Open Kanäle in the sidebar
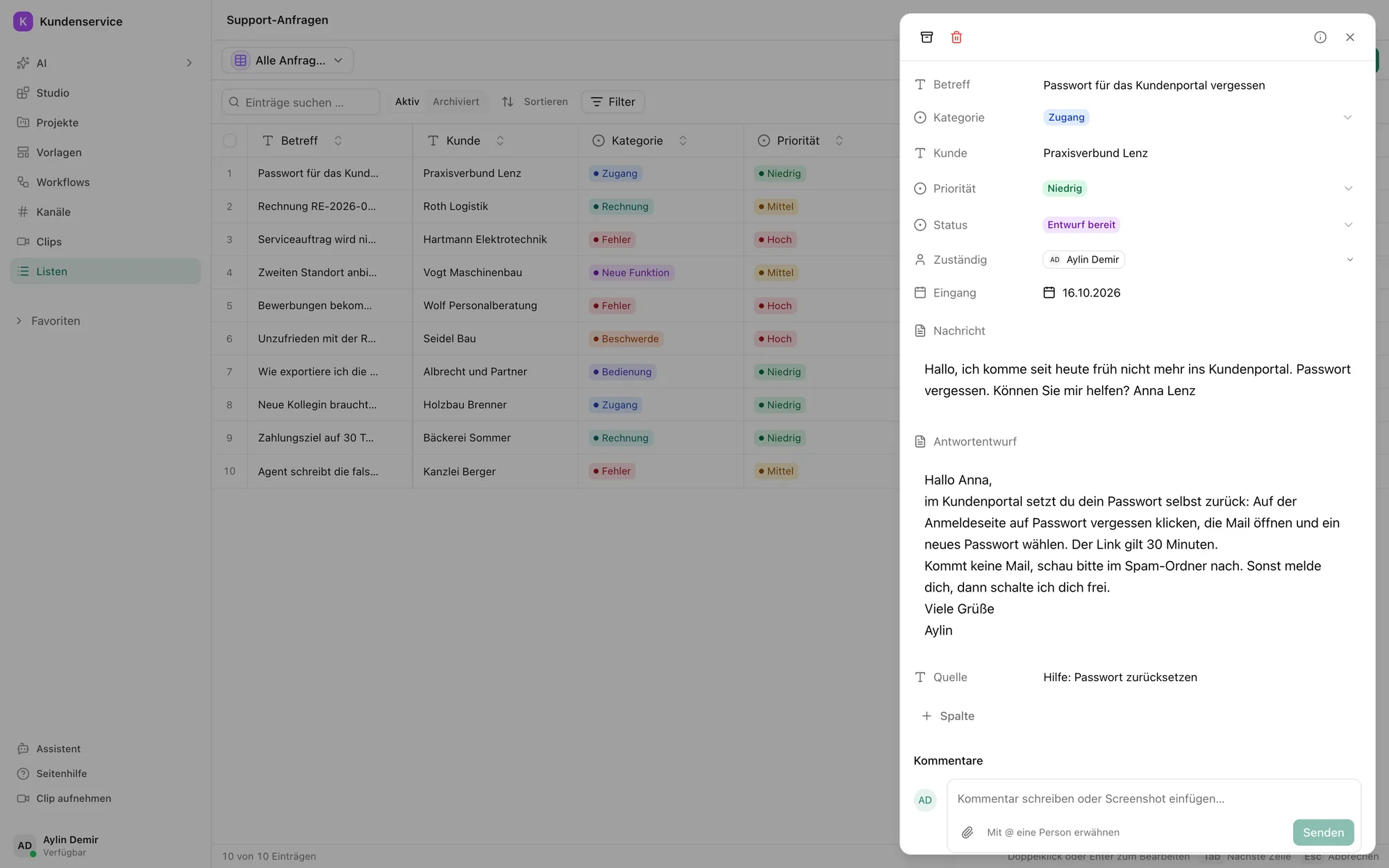The image size is (1389, 868). tap(104, 212)
